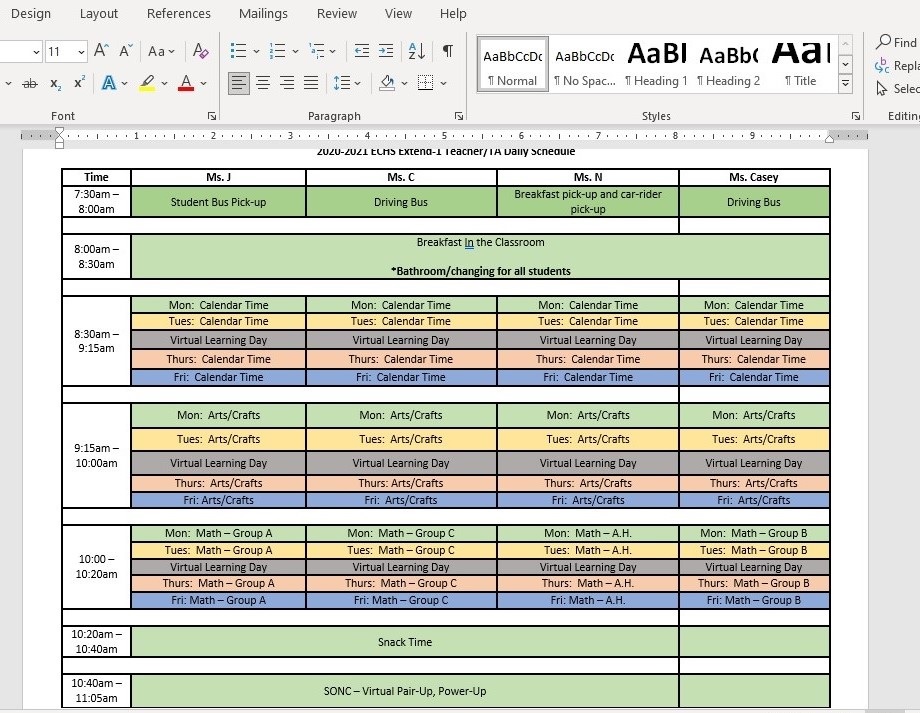The image size is (920, 713).
Task: Apply Sort to the selection
Action: (417, 51)
